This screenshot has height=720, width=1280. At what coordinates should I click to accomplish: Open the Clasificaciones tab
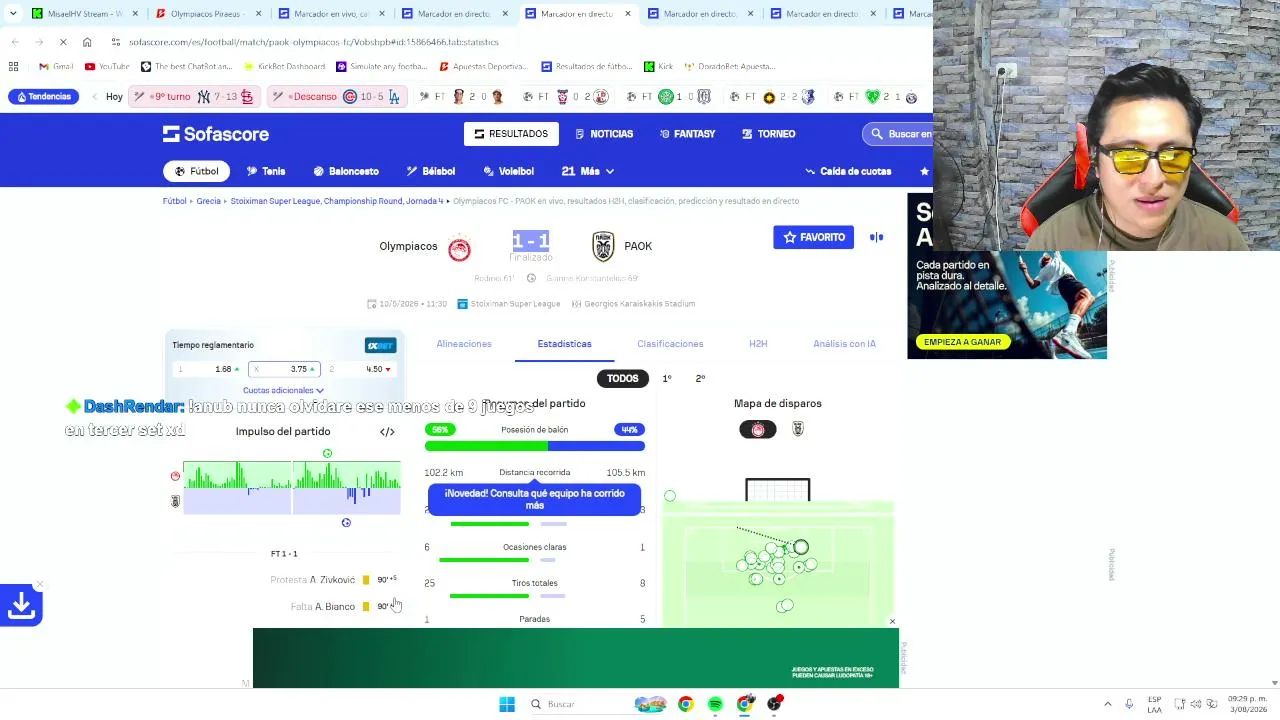[670, 344]
